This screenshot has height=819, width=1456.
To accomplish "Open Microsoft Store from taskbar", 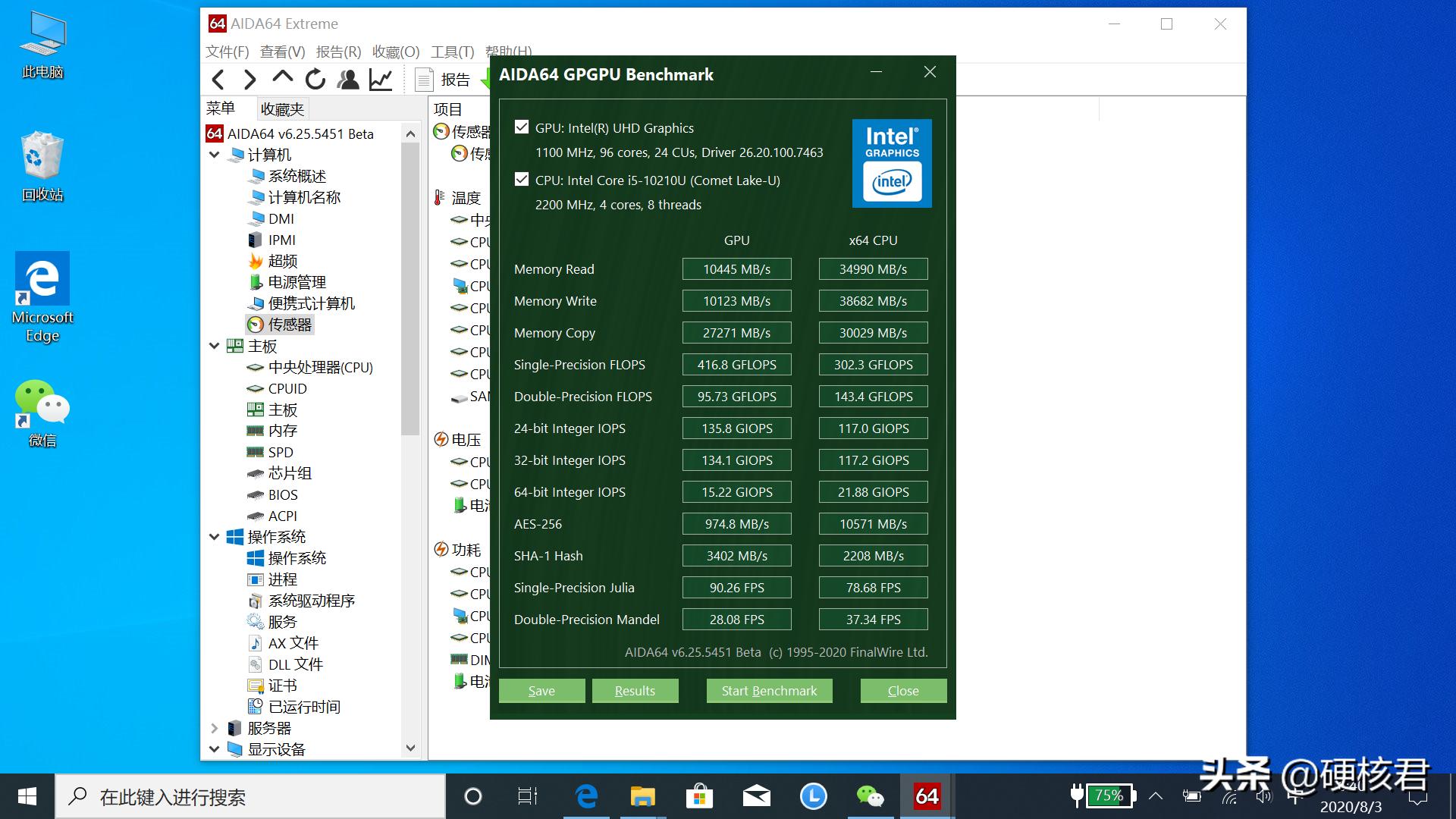I will [699, 796].
